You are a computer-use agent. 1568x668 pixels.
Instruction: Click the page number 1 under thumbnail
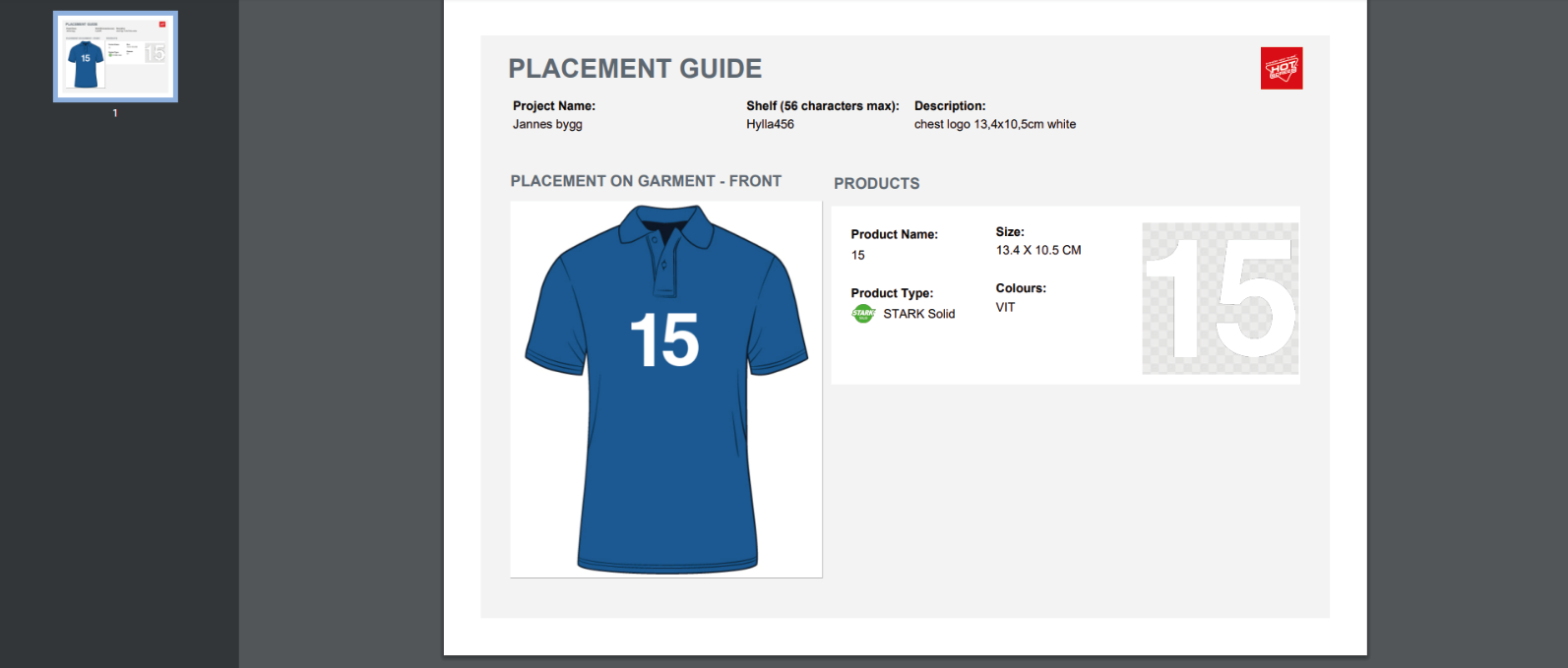tap(115, 113)
